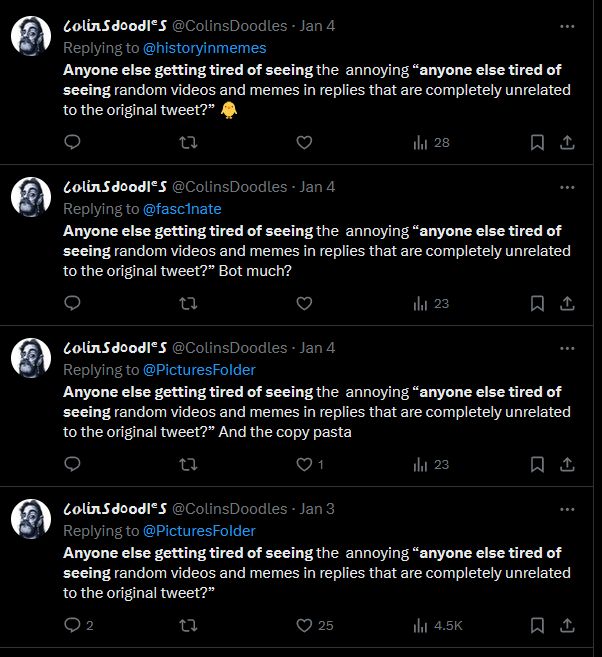The height and width of the screenshot is (657, 602).
Task: Like the tweet replying to @historyinmemes
Action: pos(305,142)
